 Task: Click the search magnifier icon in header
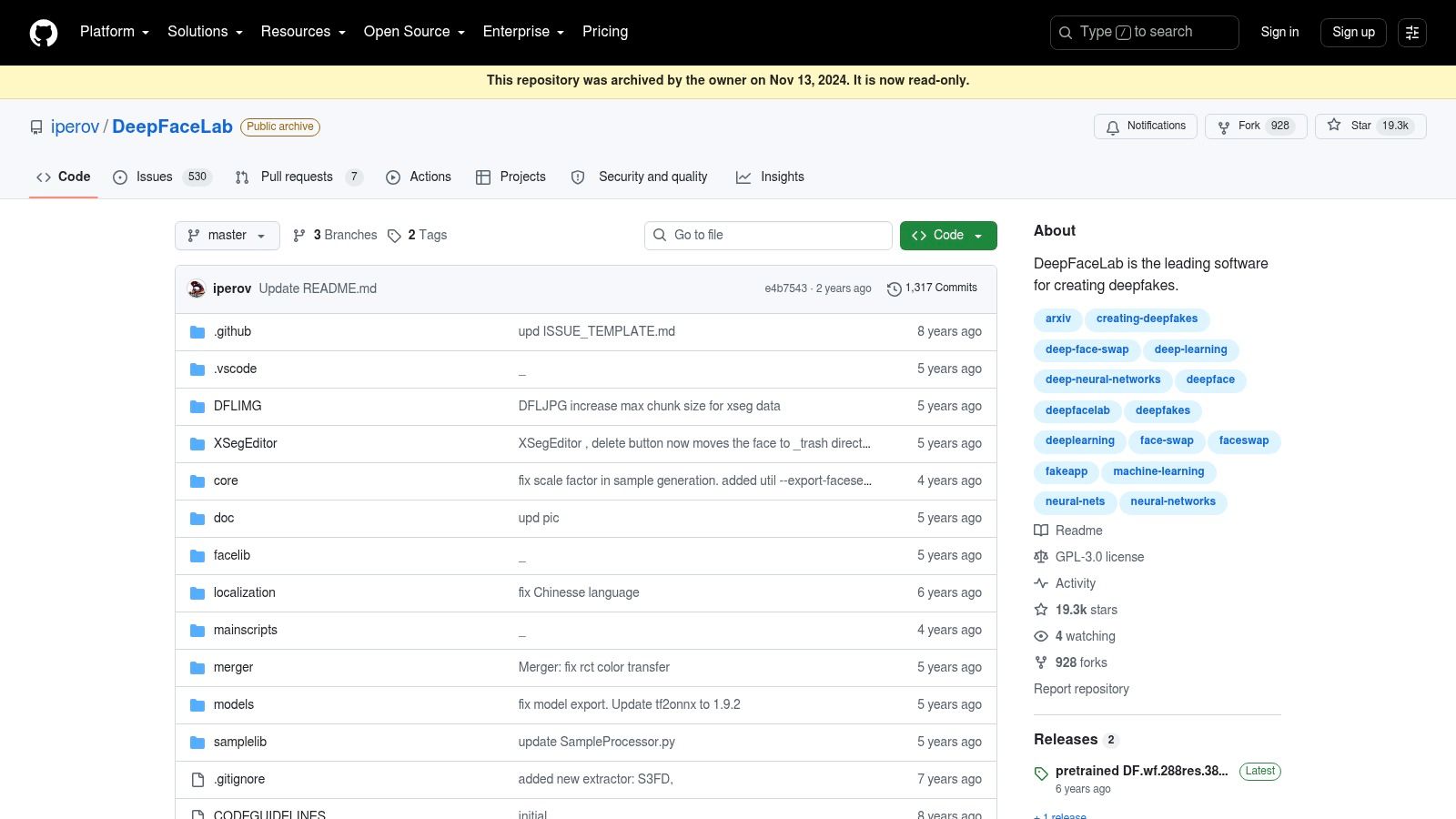(1066, 33)
